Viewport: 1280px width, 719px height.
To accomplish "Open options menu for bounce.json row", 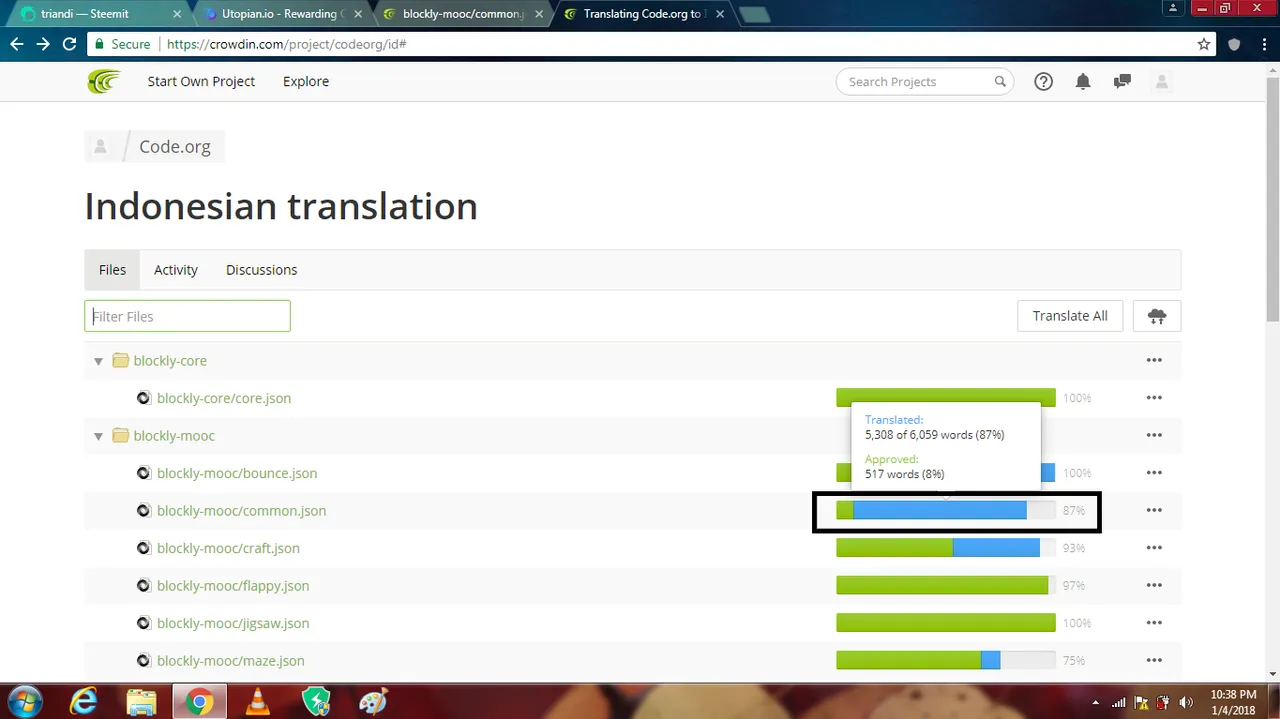I will click(x=1154, y=473).
